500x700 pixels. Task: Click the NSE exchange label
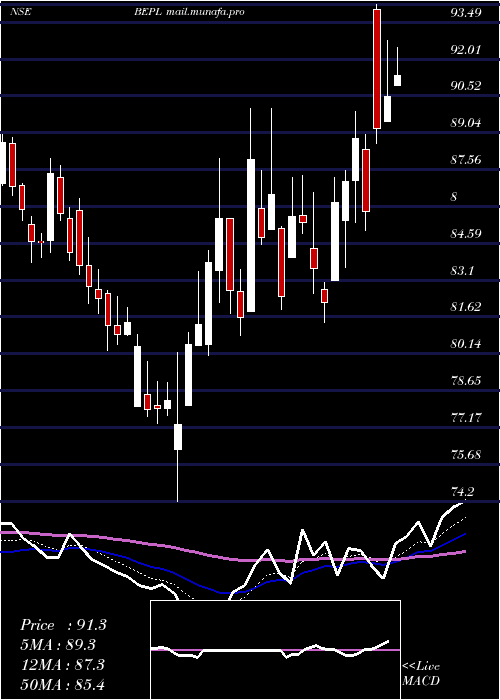click(x=21, y=12)
